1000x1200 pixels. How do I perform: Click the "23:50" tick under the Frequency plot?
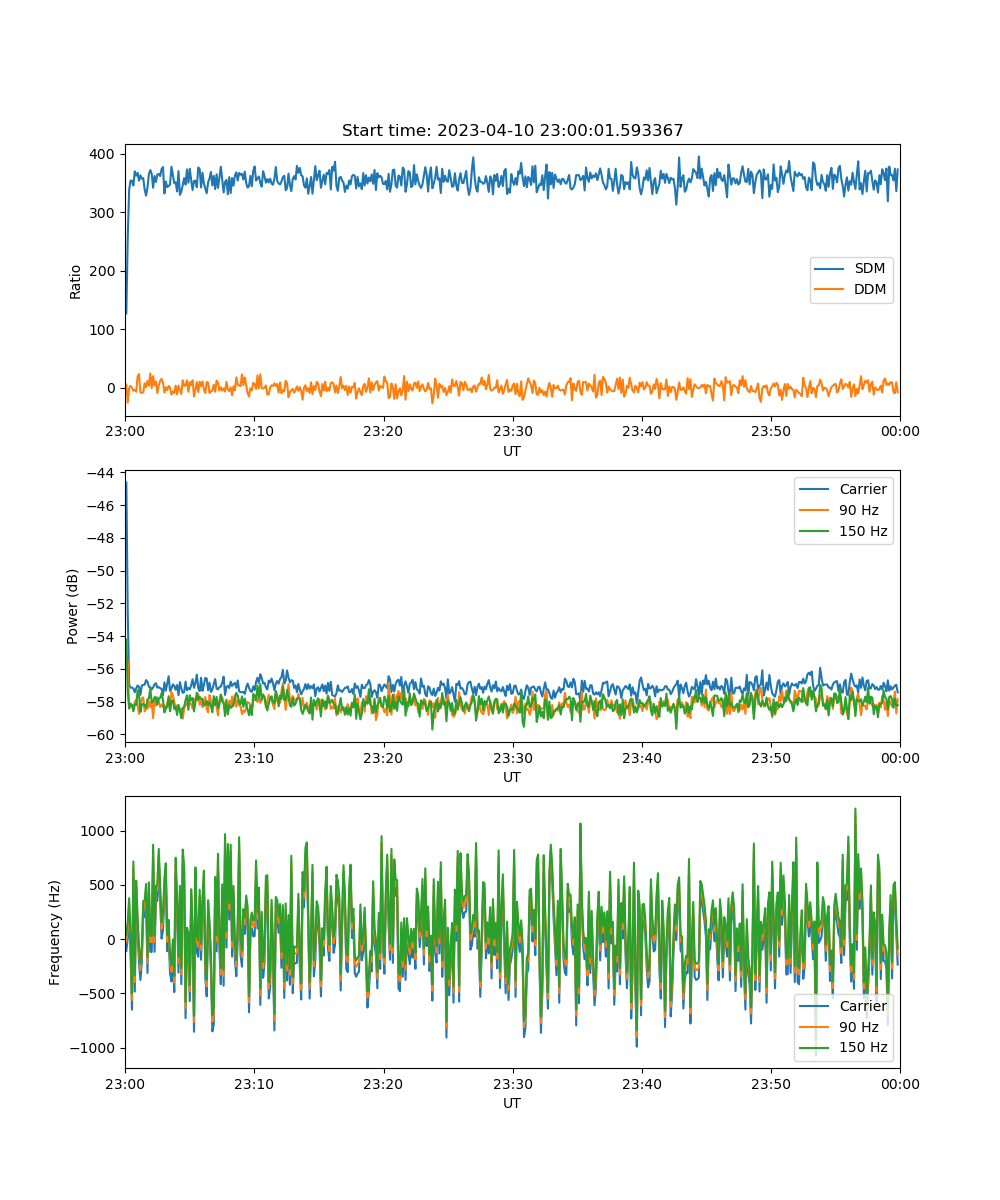click(770, 1084)
